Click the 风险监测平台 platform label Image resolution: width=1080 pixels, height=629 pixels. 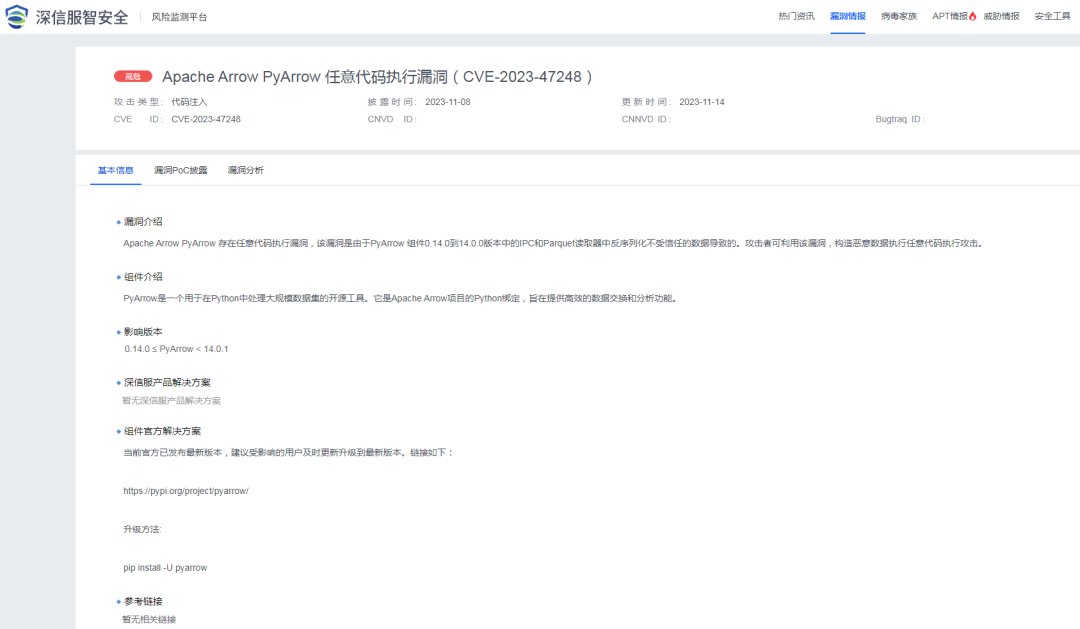(179, 17)
